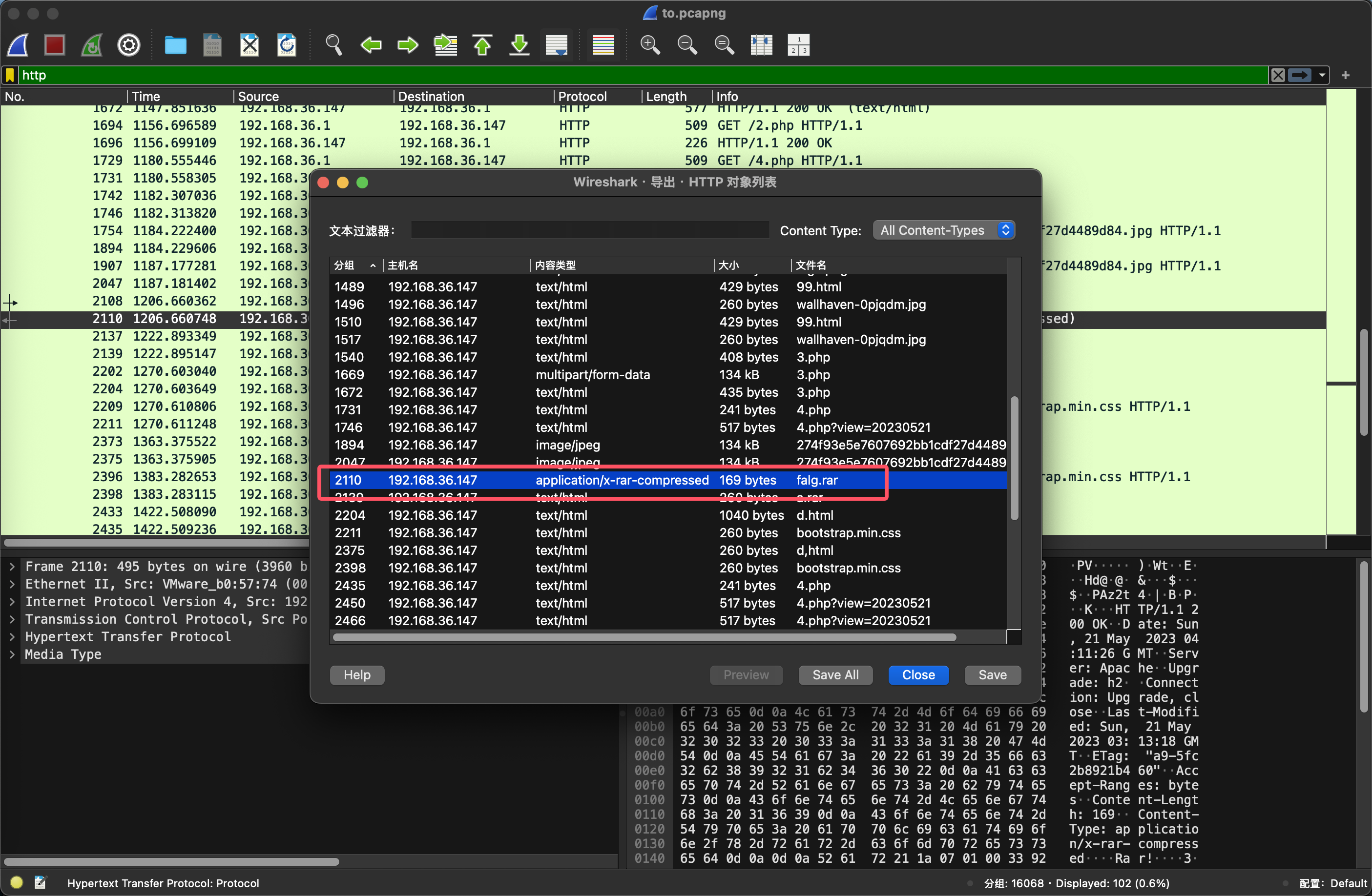
Task: Expand Media Type node
Action: point(12,654)
